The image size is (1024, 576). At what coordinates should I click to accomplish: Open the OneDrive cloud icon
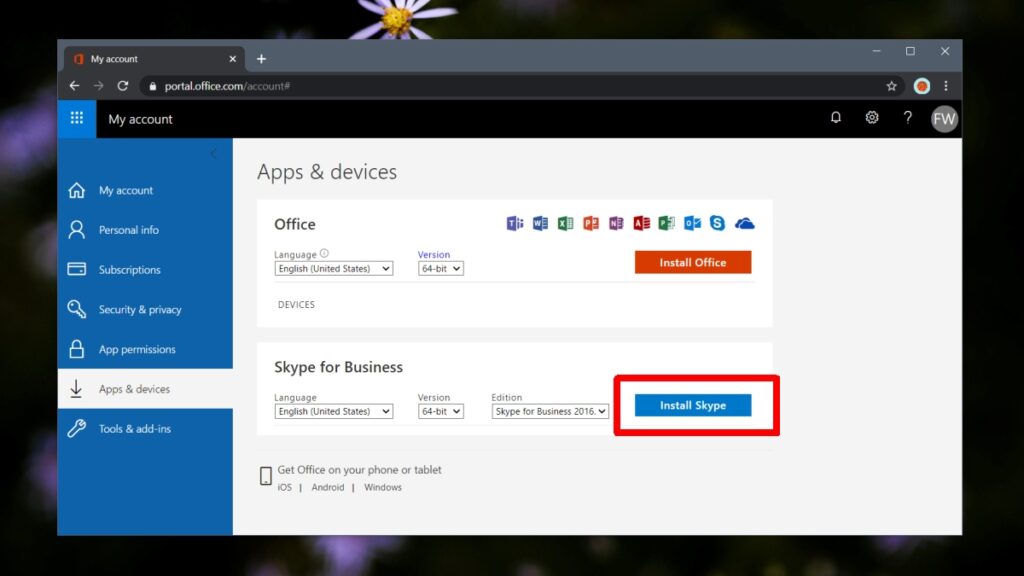(745, 223)
